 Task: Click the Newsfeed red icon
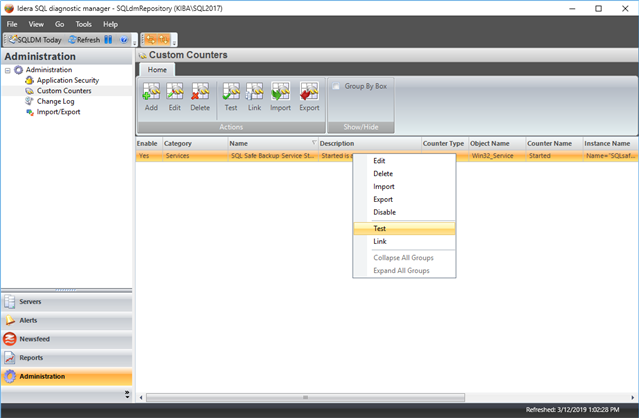pyautogui.click(x=10, y=339)
